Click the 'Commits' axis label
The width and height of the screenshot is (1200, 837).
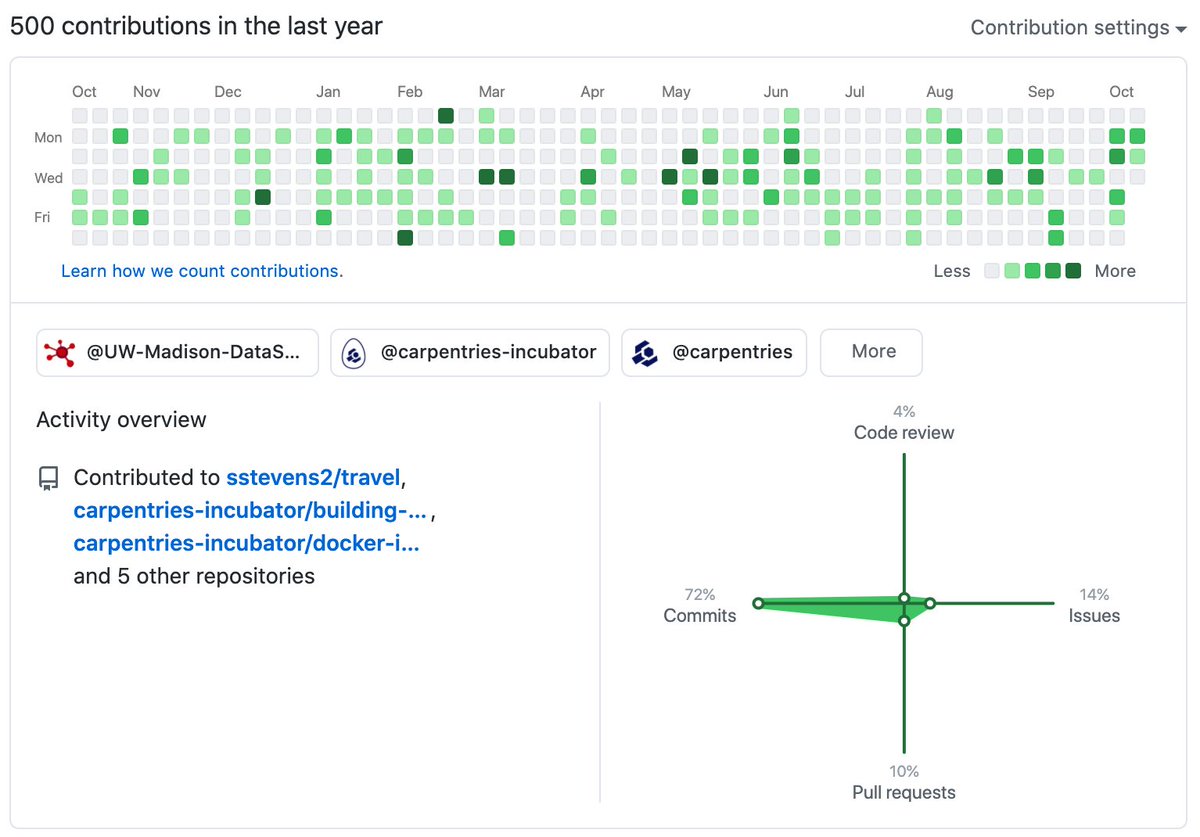point(700,616)
